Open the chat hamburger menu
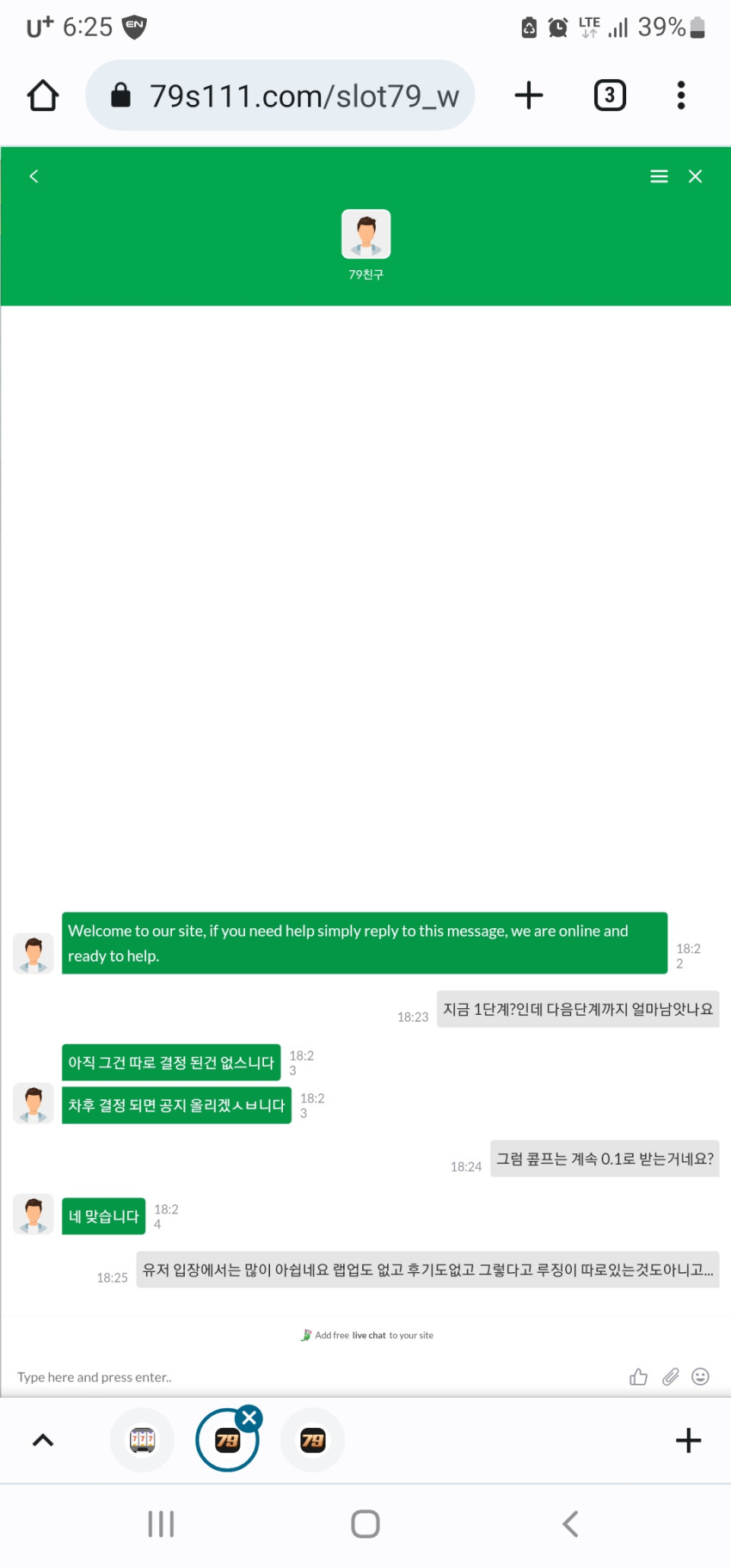Screen dimensions: 731x1568 659,176
